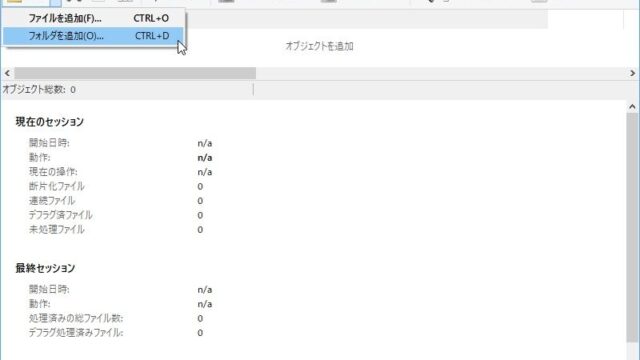640x360 pixels.
Task: Click the 現在のセッション heading
Action: click(50, 122)
